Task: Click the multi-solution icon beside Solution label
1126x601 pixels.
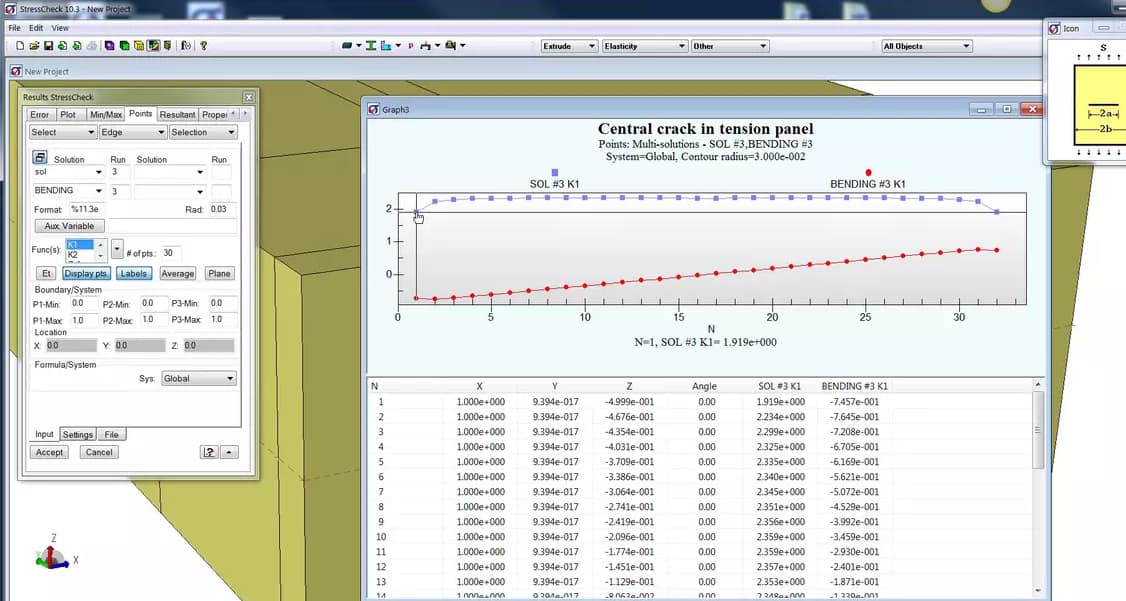Action: tap(40, 158)
